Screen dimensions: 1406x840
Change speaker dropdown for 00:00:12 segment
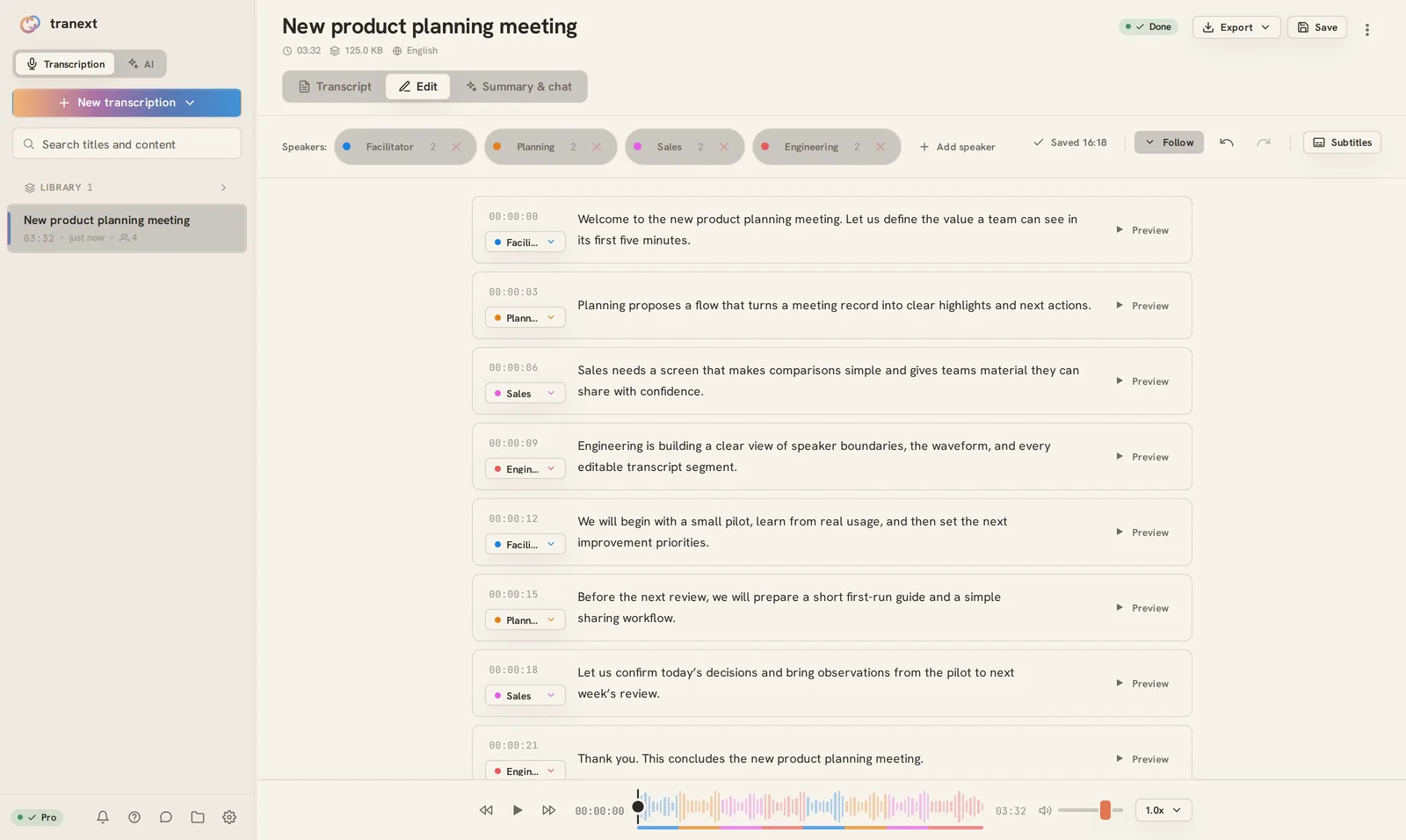(x=525, y=545)
